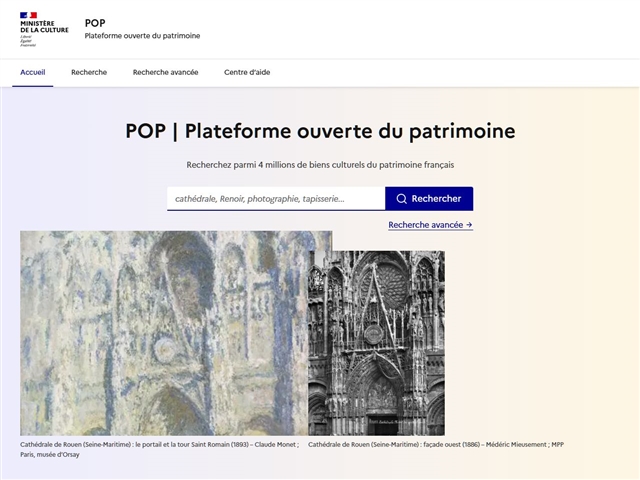
Task: Click the 'Plateforme ouverte du patrimoine' header subtitle
Action: click(142, 36)
